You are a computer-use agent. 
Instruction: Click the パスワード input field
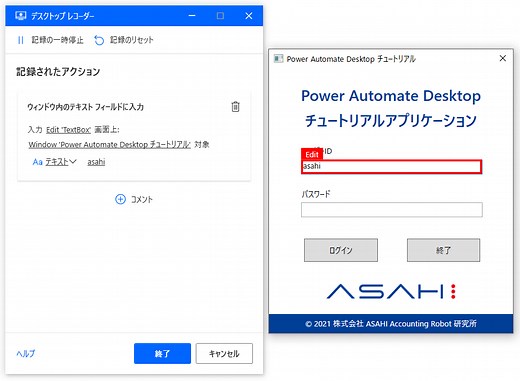[x=392, y=210]
